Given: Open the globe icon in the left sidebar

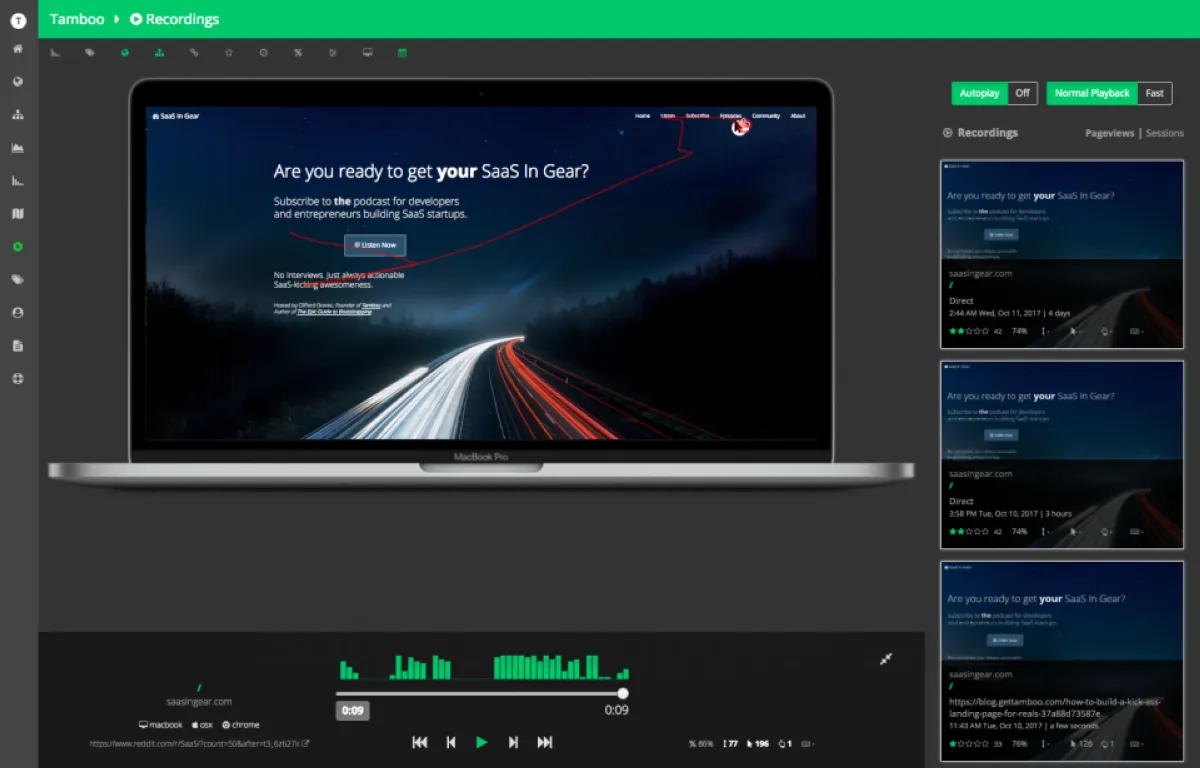Looking at the screenshot, I should pos(18,82).
